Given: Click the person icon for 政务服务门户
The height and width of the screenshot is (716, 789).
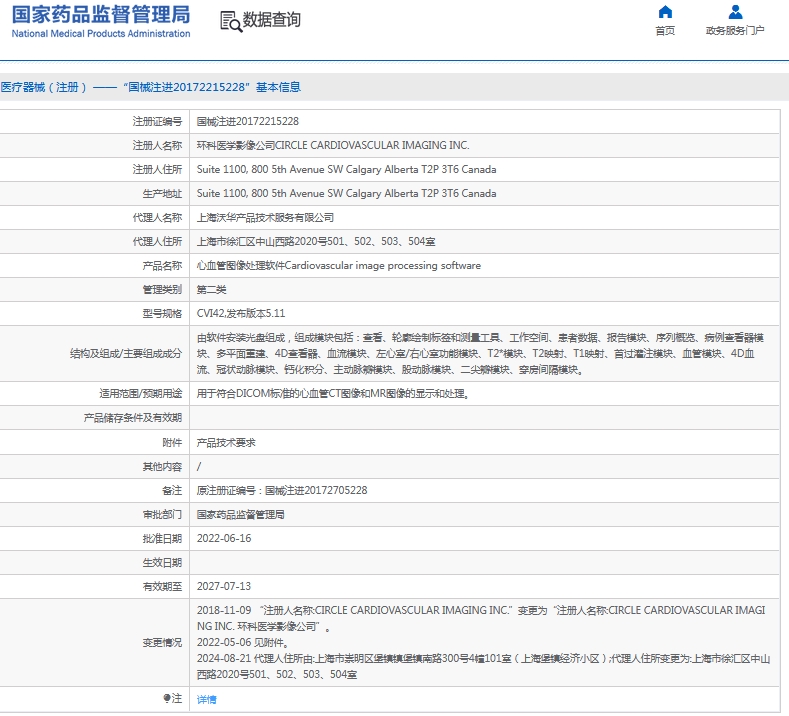Looking at the screenshot, I should click(x=735, y=12).
